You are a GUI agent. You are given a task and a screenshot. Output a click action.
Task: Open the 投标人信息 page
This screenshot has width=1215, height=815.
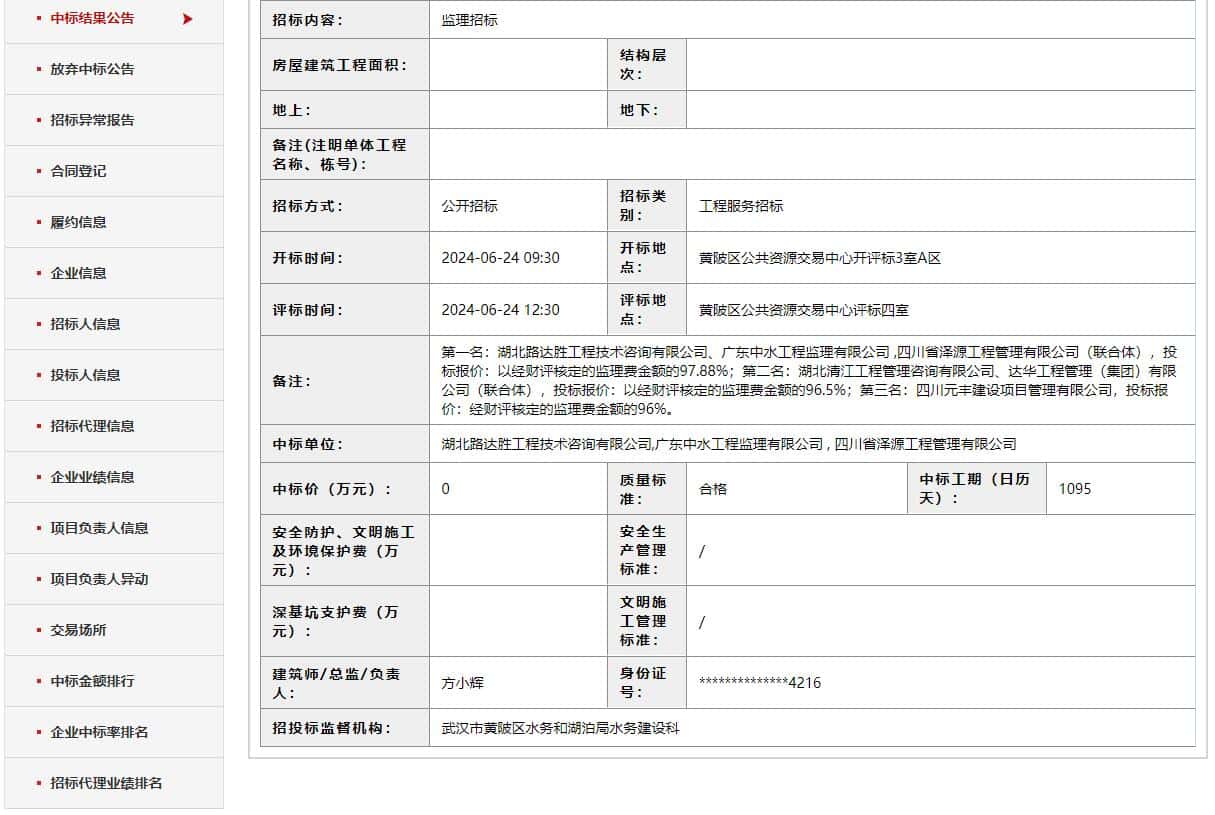click(85, 375)
